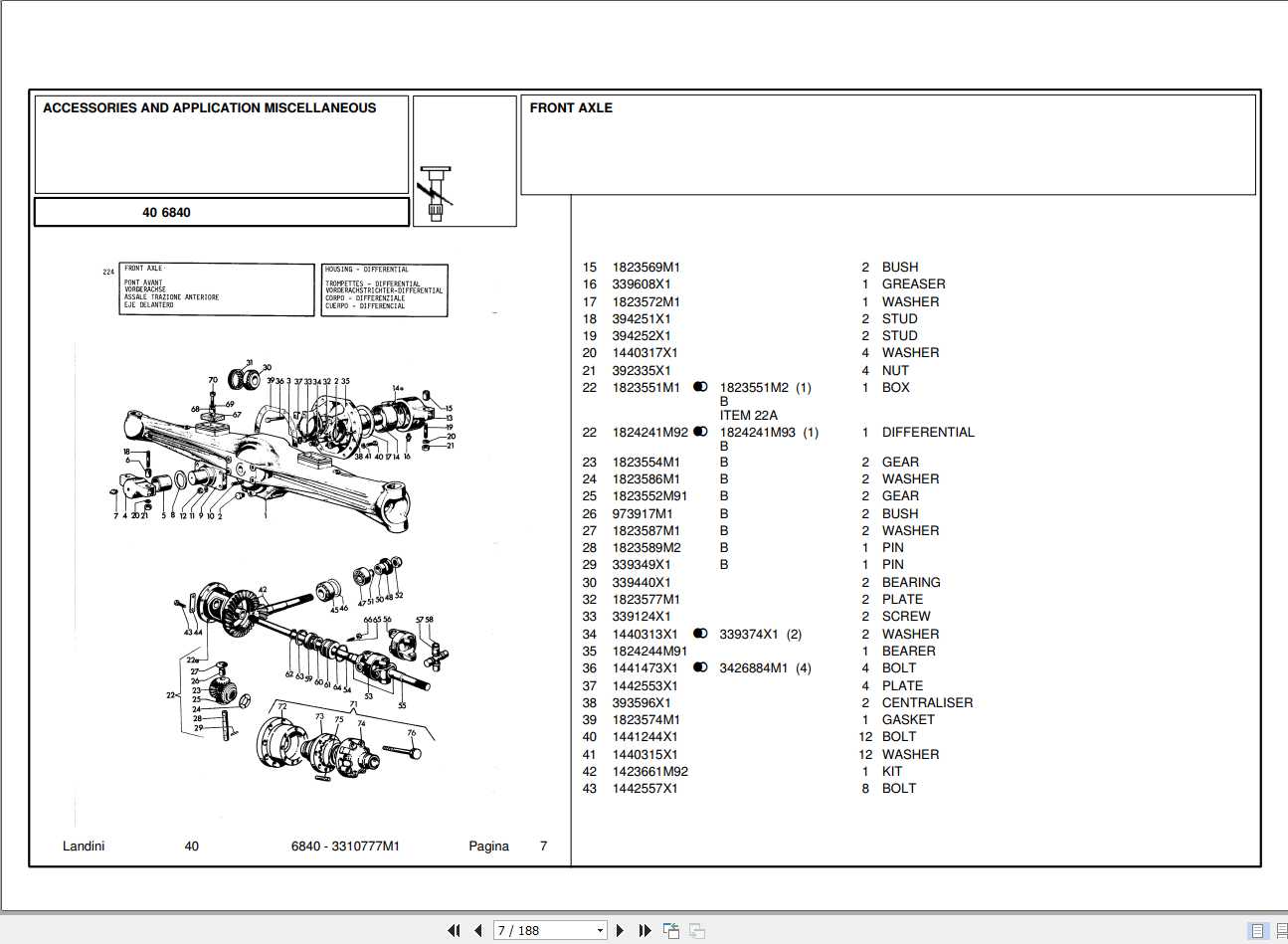Screen dimensions: 1288x944
Task: Select part number 1824244M91
Action: [x=649, y=651]
